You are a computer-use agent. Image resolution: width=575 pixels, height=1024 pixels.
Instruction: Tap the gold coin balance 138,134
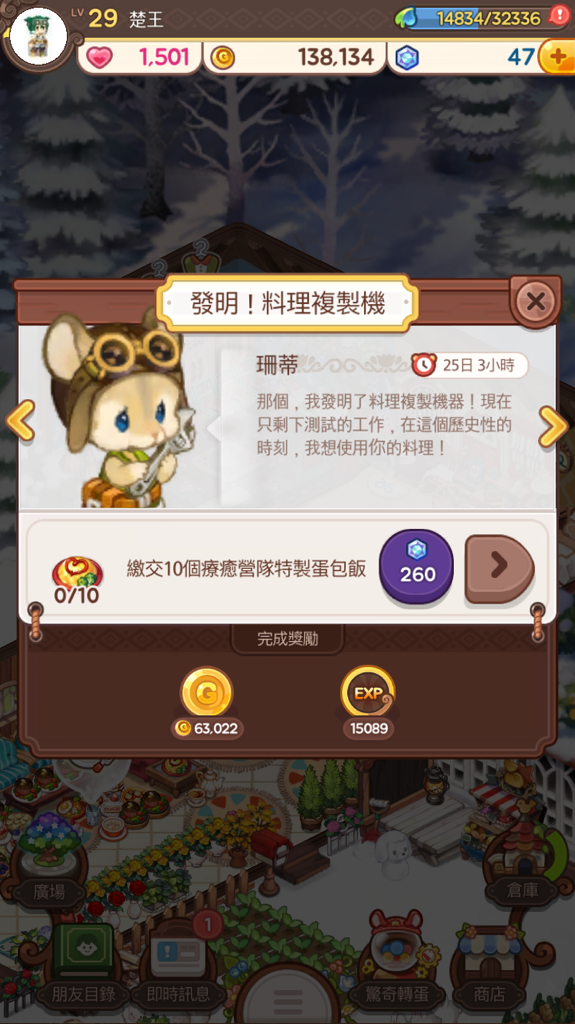[x=294, y=57]
